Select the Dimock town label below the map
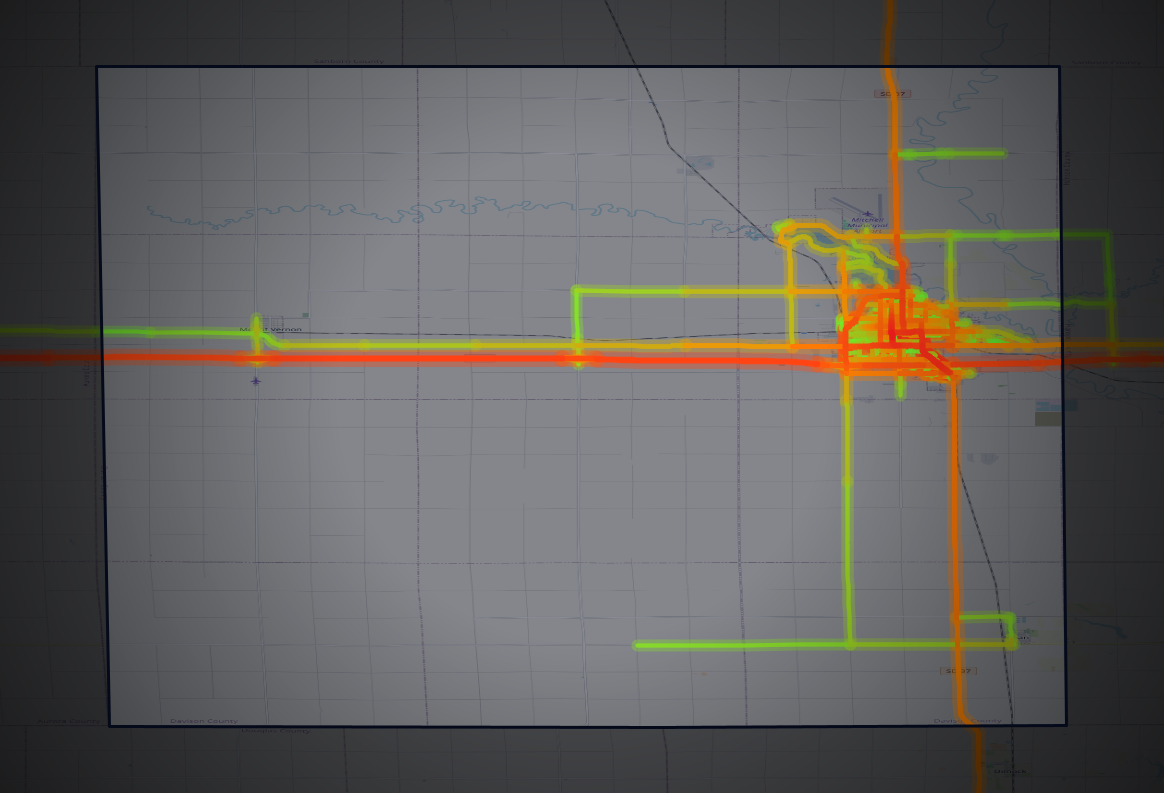1164x793 pixels. click(1010, 771)
